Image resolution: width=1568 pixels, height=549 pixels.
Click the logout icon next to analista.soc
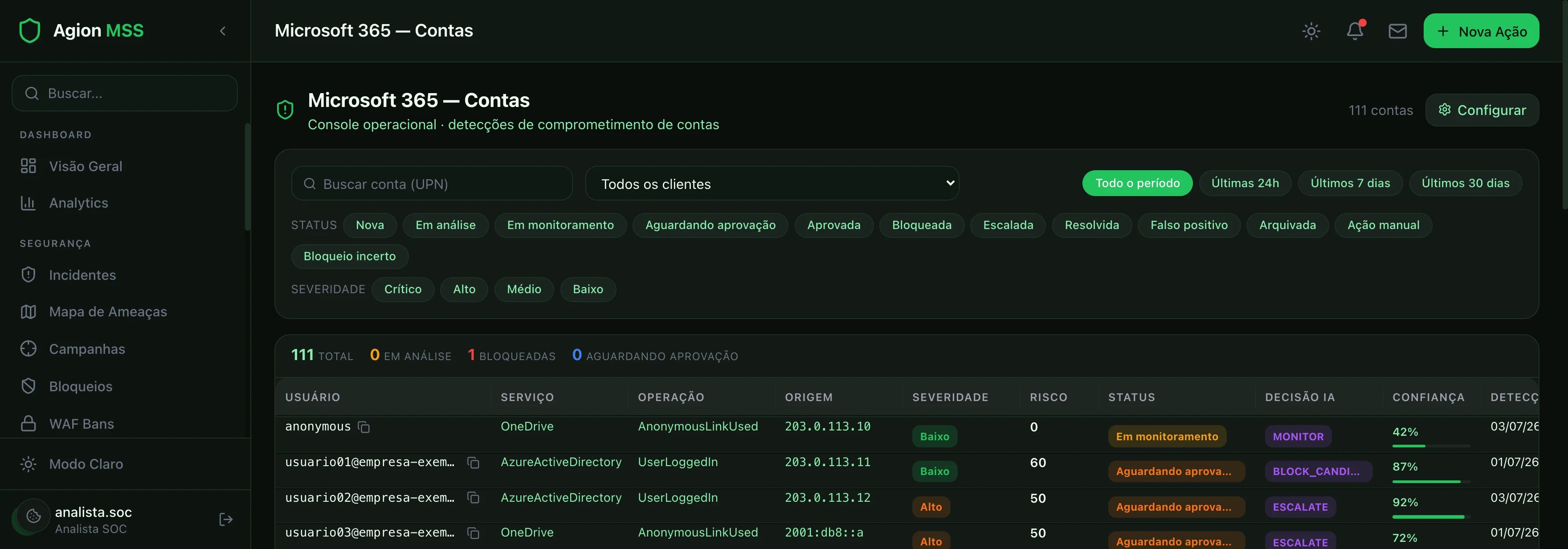[x=226, y=519]
